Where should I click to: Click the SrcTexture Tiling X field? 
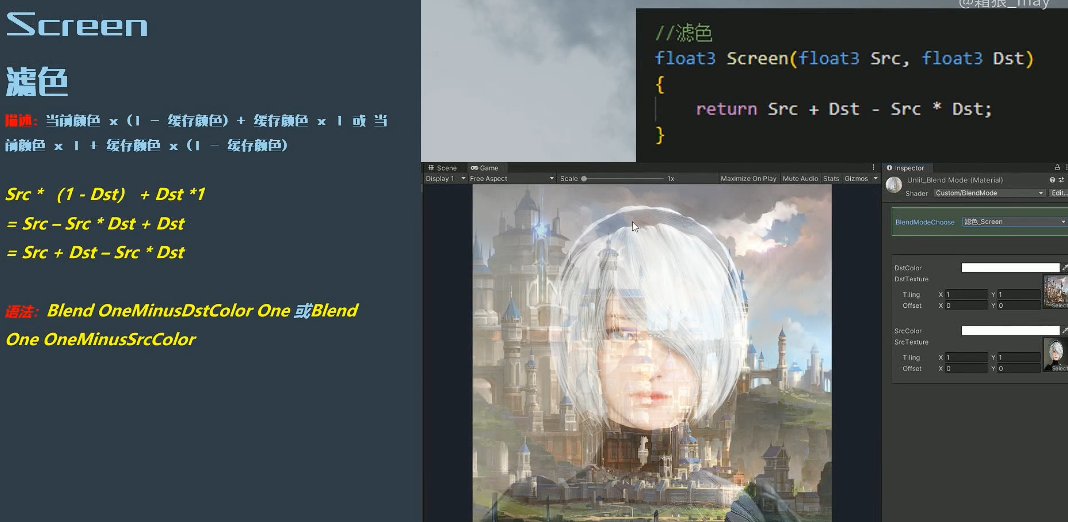tap(967, 357)
